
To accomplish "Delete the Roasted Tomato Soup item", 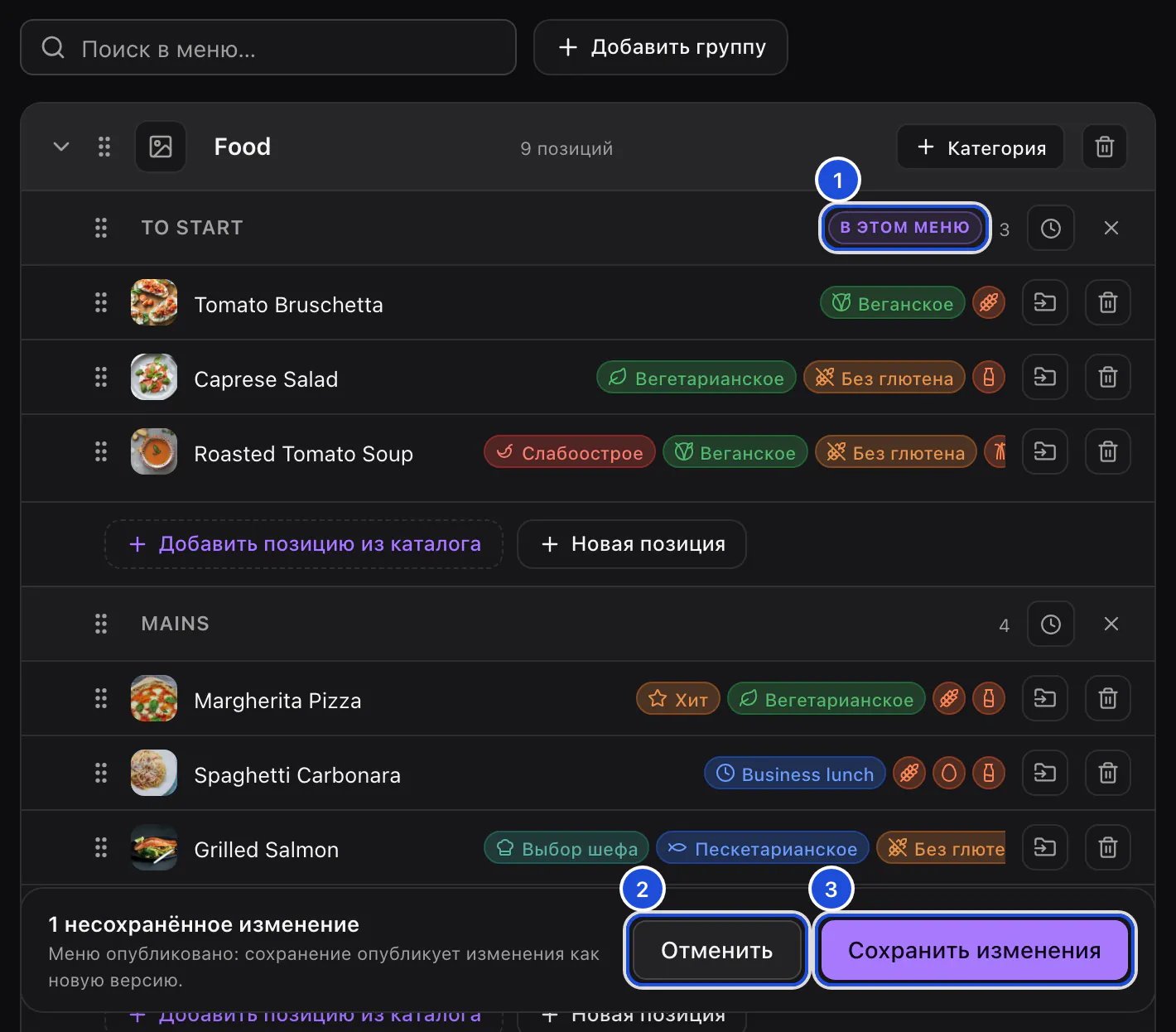I will 1108,452.
